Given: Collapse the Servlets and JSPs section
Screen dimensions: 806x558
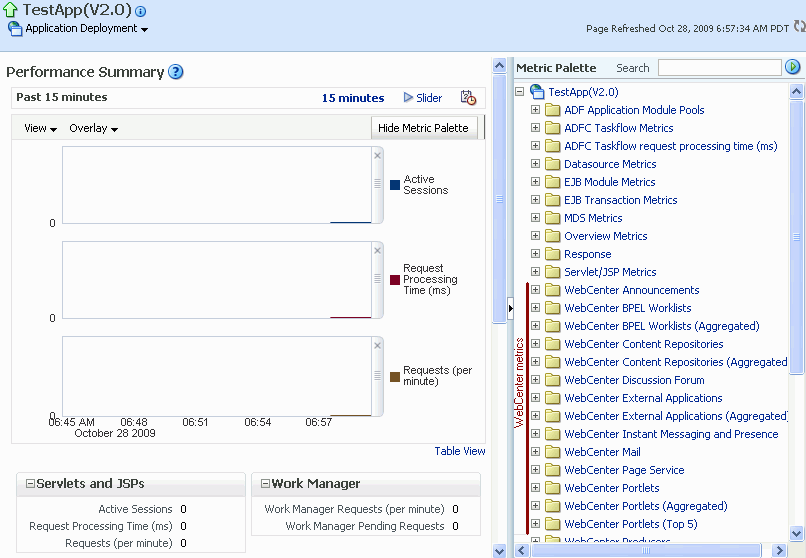Looking at the screenshot, I should click(30, 483).
